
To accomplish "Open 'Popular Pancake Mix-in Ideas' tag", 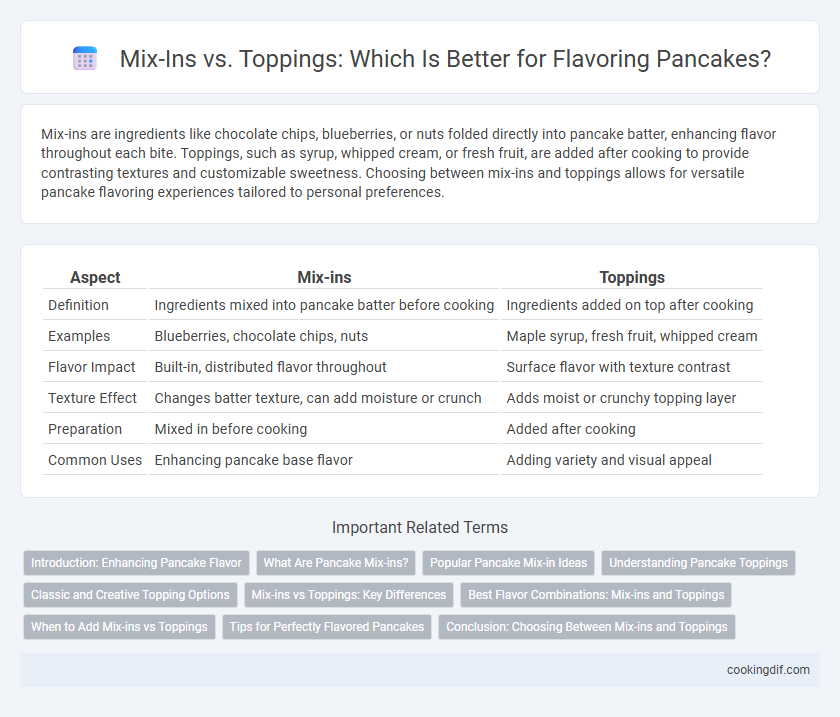I will coord(508,563).
